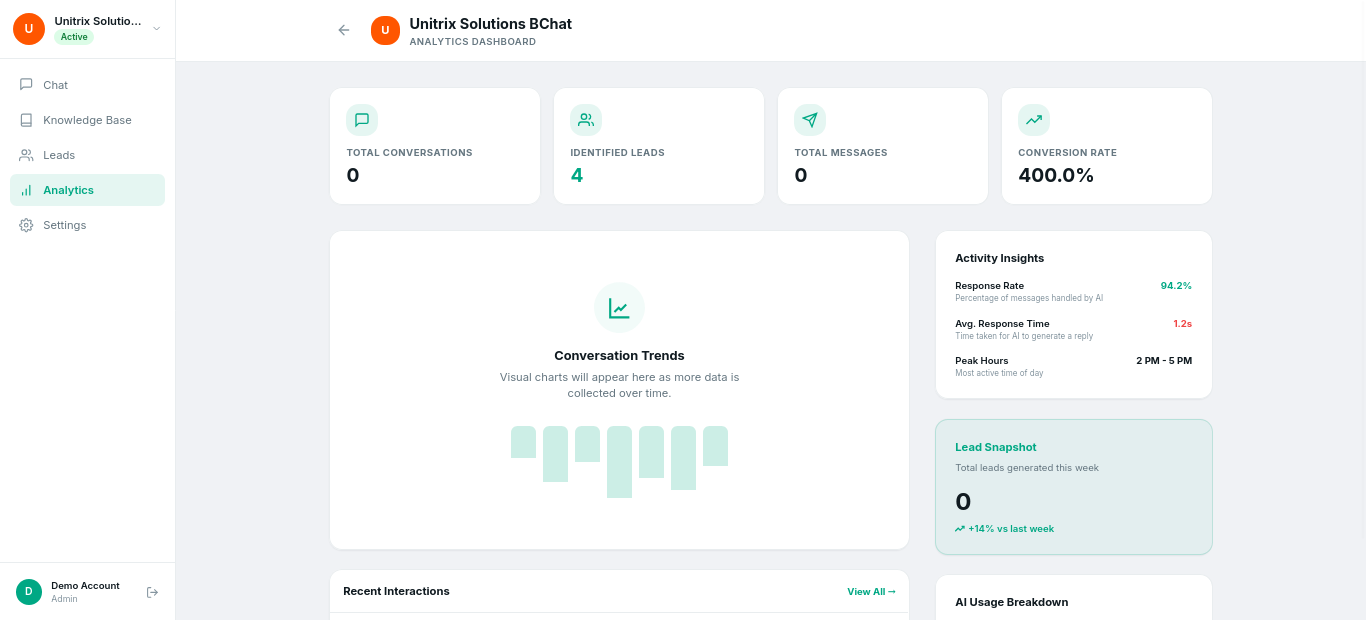Select Analytics in the sidebar

tap(87, 190)
